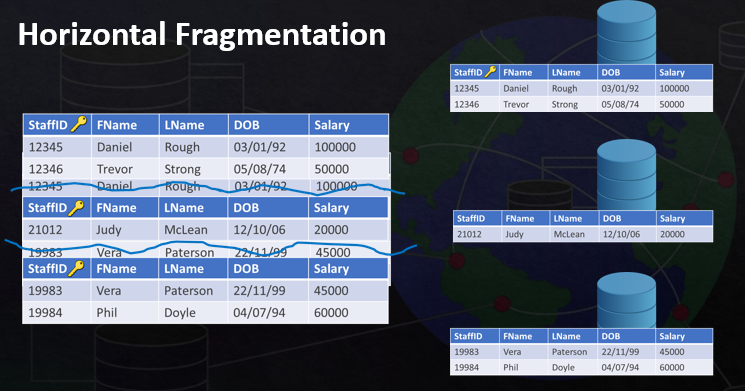
Task: Click 'Phil' in the large left table
Action: (x=107, y=313)
